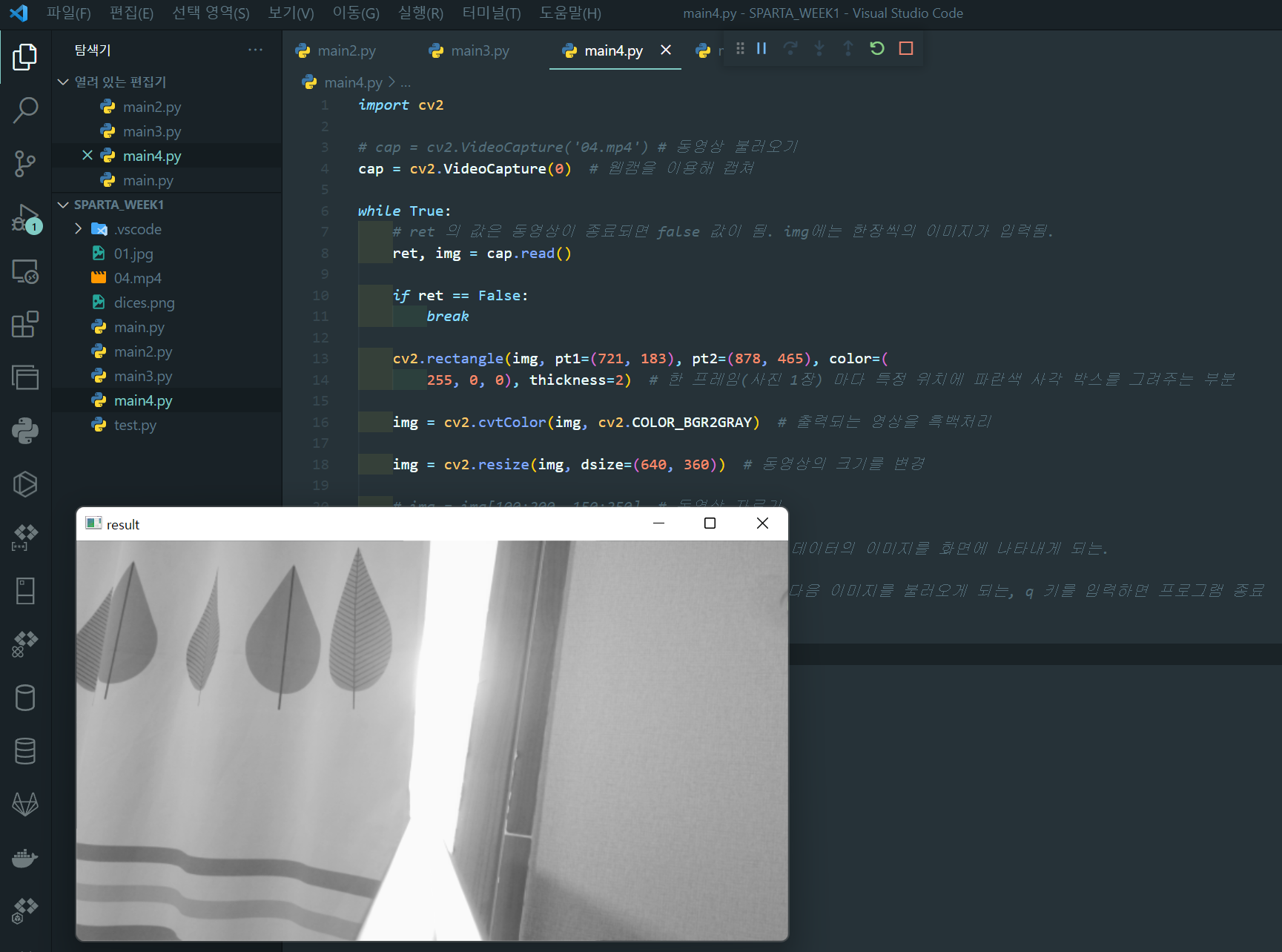Click Step Over in debug toolbar
Image resolution: width=1282 pixels, height=952 pixels.
click(x=790, y=48)
